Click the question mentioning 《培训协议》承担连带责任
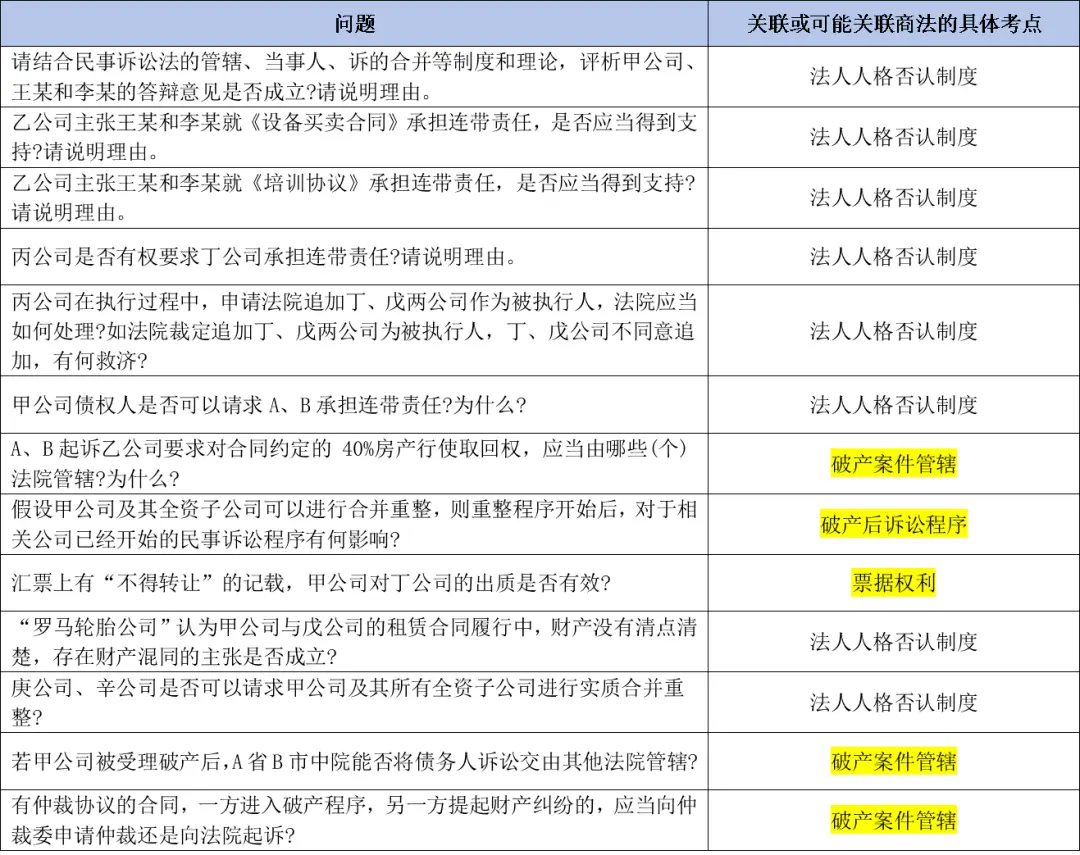The width and height of the screenshot is (1080, 855). click(355, 197)
